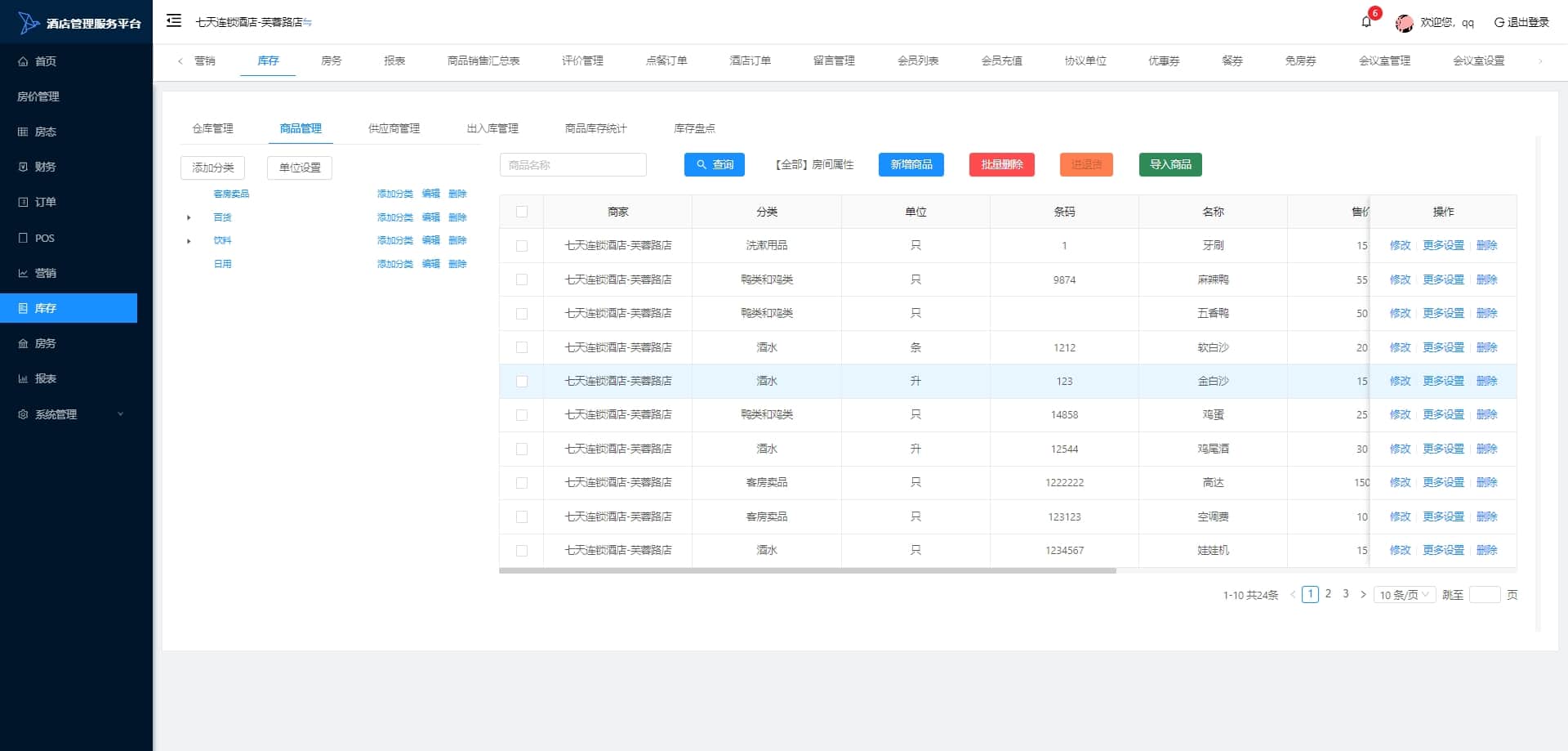Switch to the 供应商管理 tab
The height and width of the screenshot is (751, 1568).
point(394,128)
